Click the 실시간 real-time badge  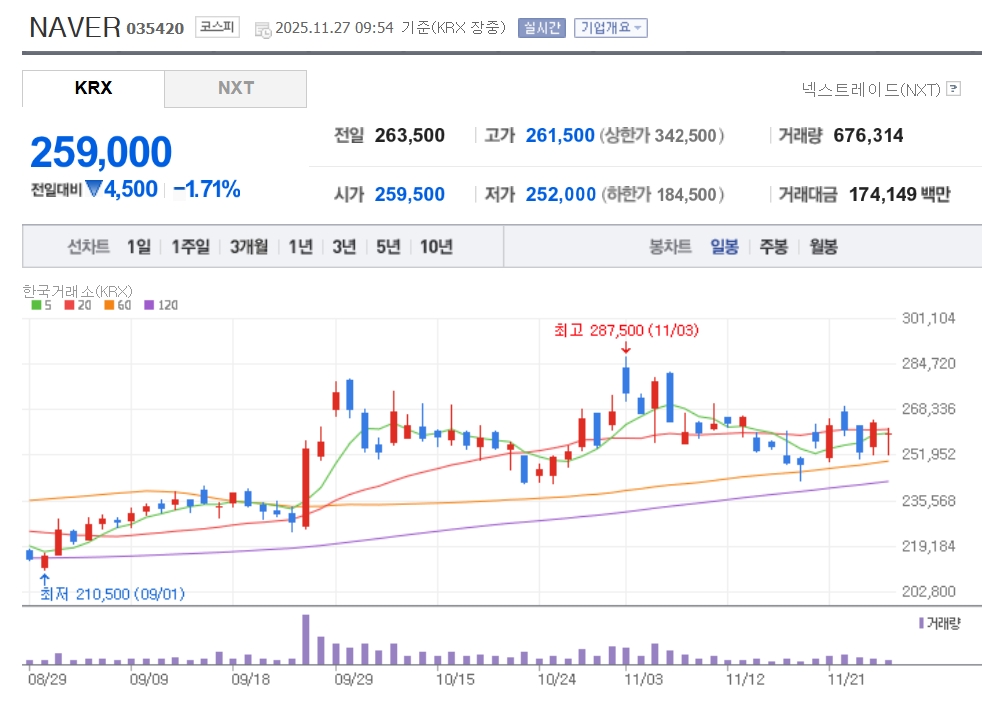coord(541,28)
